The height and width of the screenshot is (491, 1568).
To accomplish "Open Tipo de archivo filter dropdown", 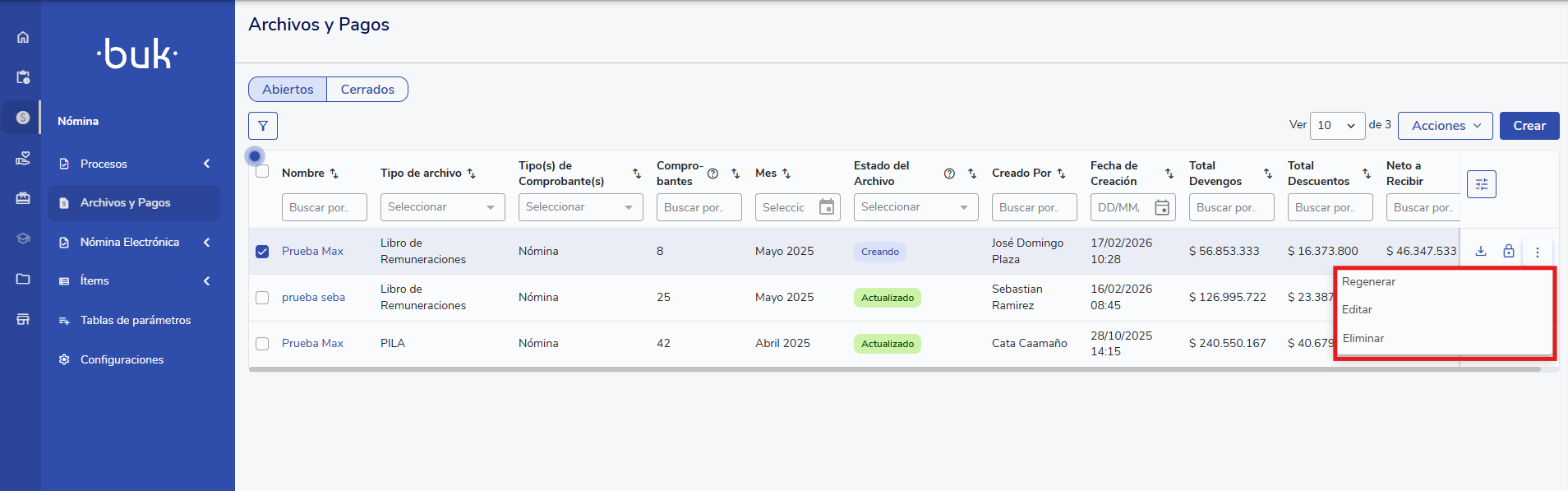I will click(442, 207).
